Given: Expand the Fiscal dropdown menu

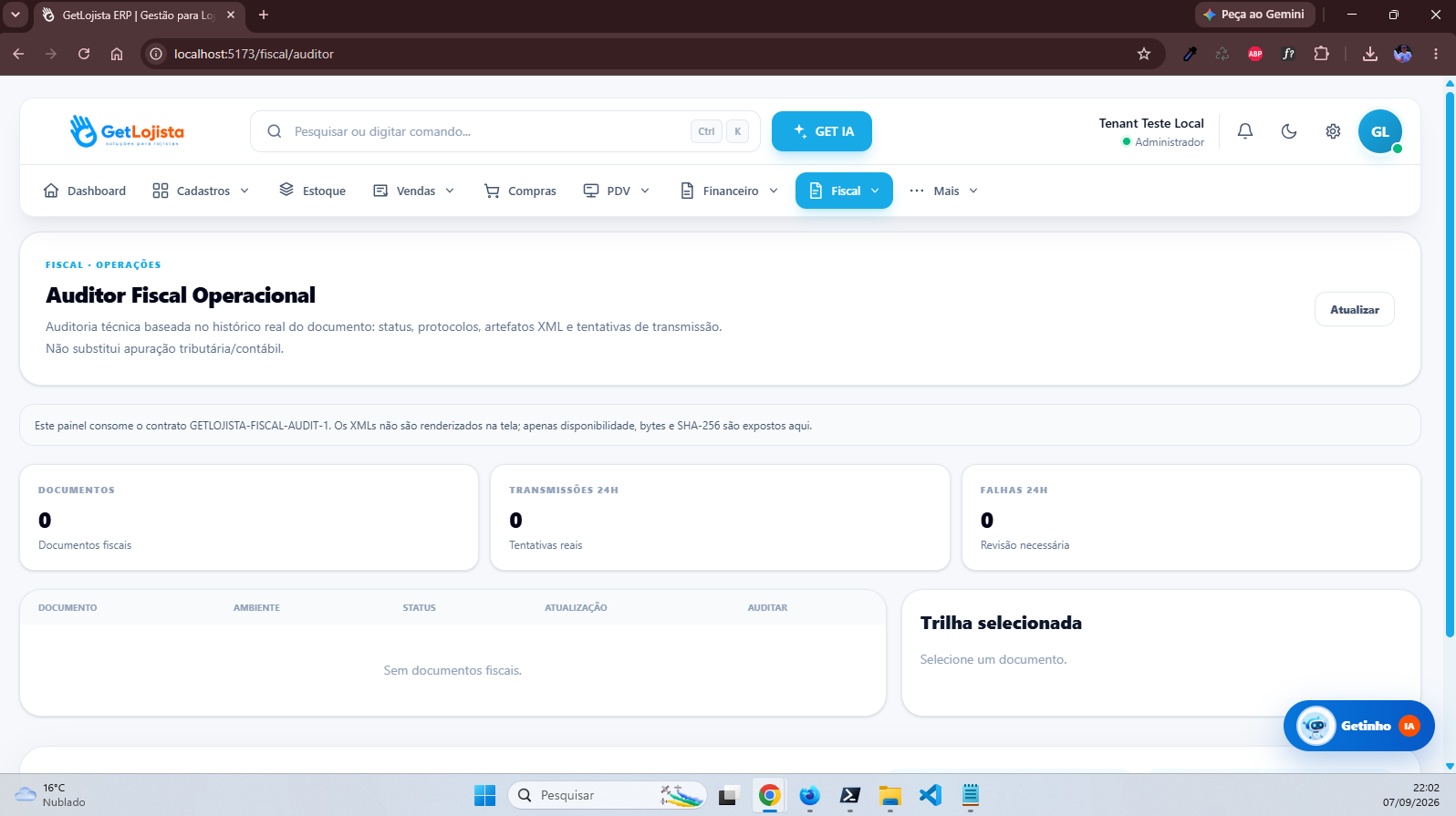Looking at the screenshot, I should pyautogui.click(x=844, y=191).
